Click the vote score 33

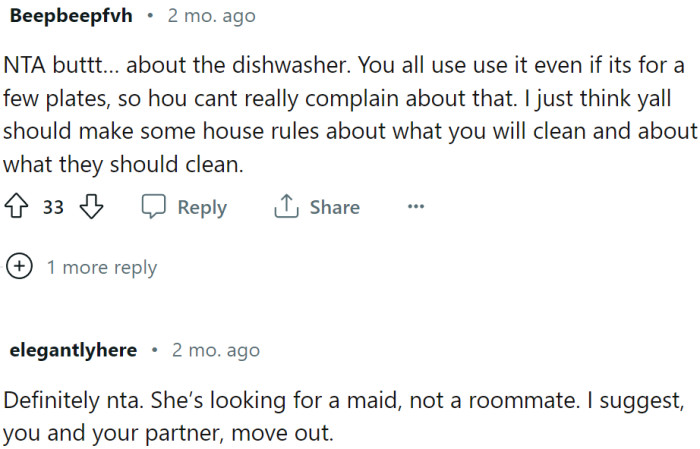(54, 207)
